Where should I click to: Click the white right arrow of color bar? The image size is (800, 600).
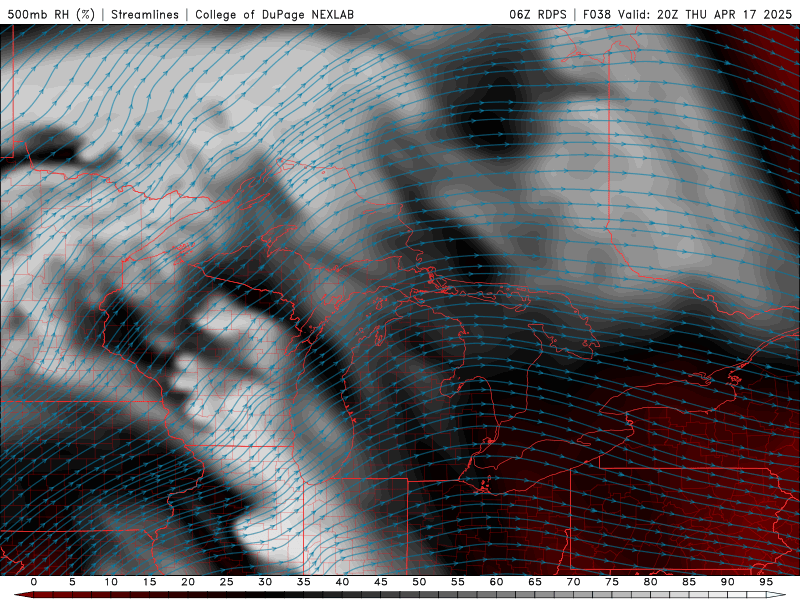[x=776, y=595]
